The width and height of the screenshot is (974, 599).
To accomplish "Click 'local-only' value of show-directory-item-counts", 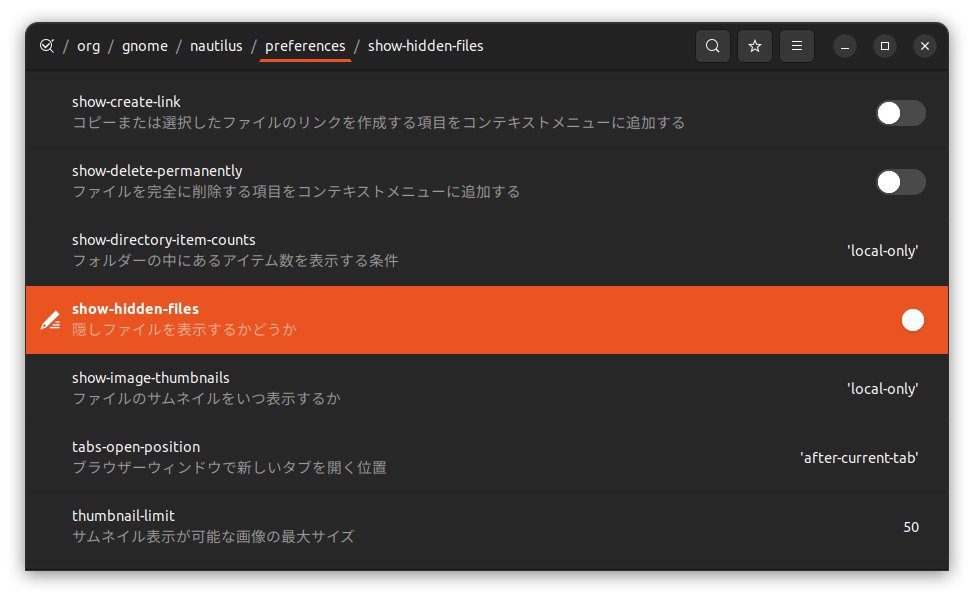I will 883,251.
